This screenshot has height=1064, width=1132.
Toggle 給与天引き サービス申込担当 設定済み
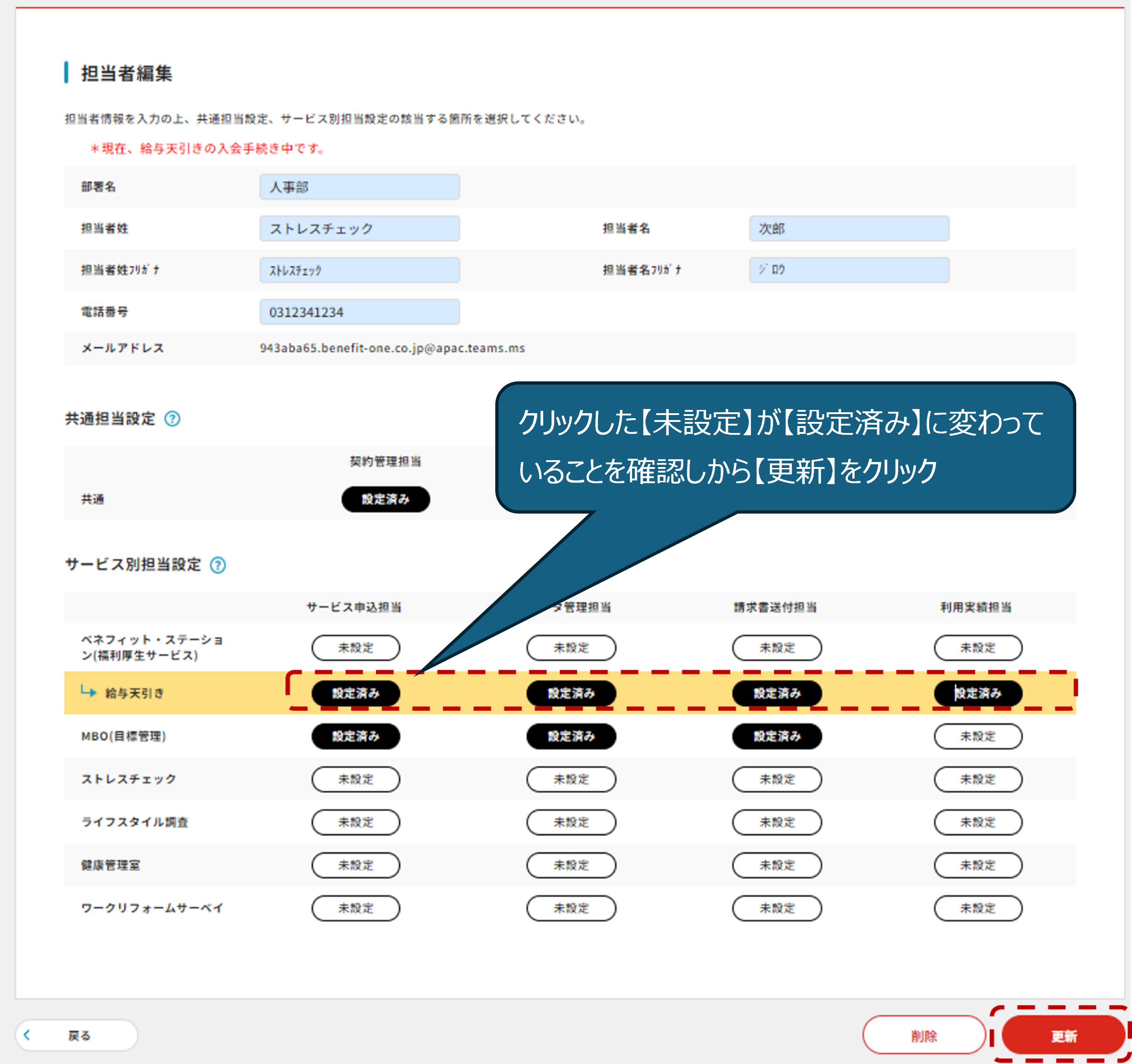click(x=355, y=693)
